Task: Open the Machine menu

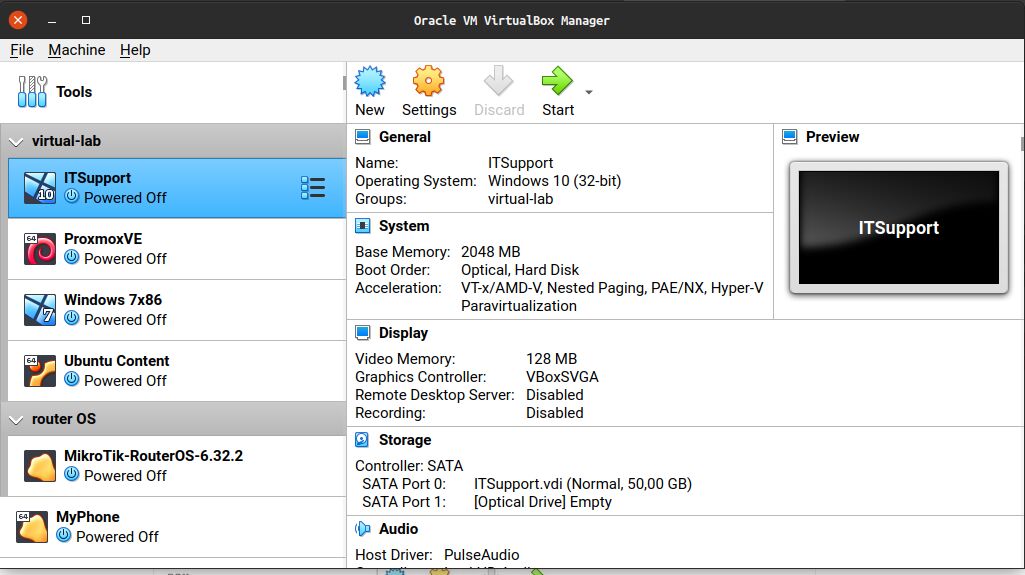Action: pyautogui.click(x=76, y=50)
